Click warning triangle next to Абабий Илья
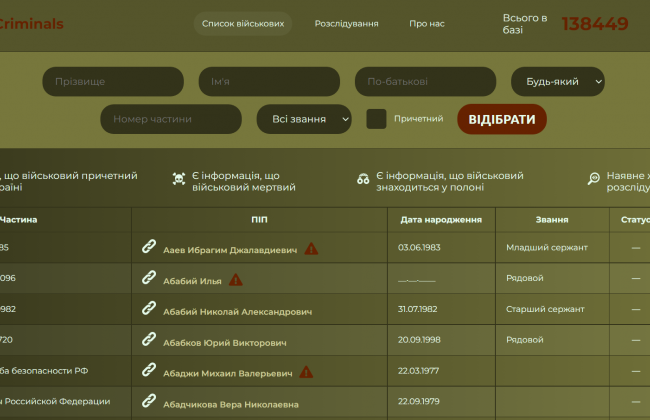 click(236, 280)
